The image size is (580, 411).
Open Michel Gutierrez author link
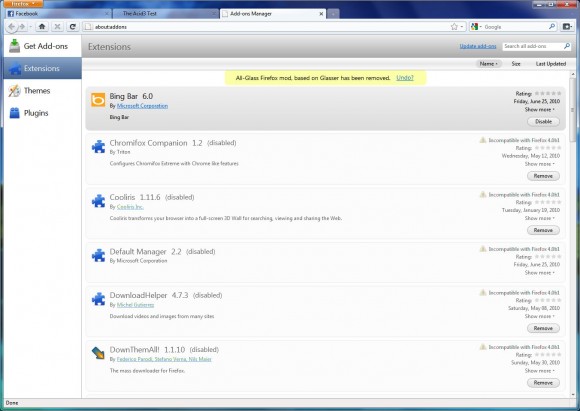coord(135,305)
